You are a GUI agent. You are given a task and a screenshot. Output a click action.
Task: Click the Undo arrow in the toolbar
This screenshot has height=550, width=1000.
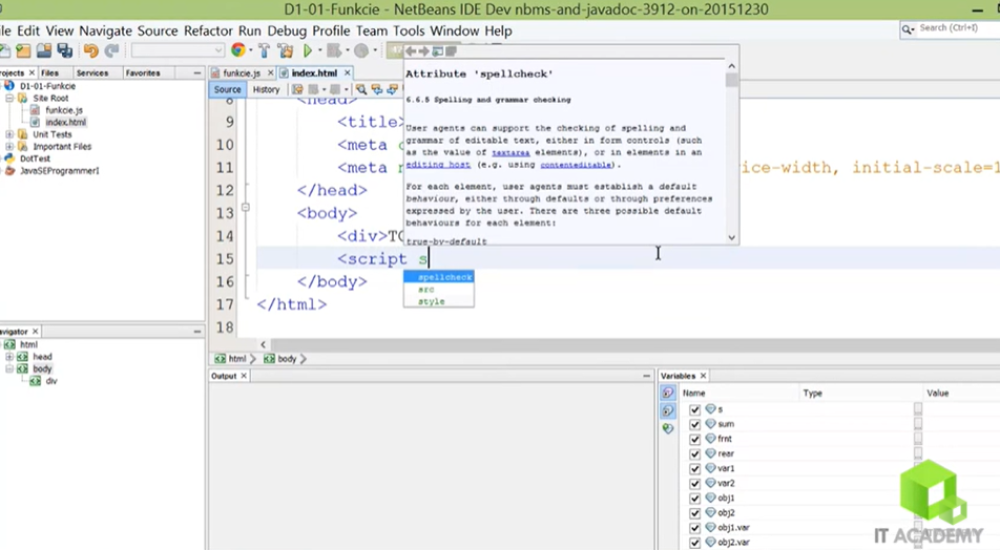(91, 50)
